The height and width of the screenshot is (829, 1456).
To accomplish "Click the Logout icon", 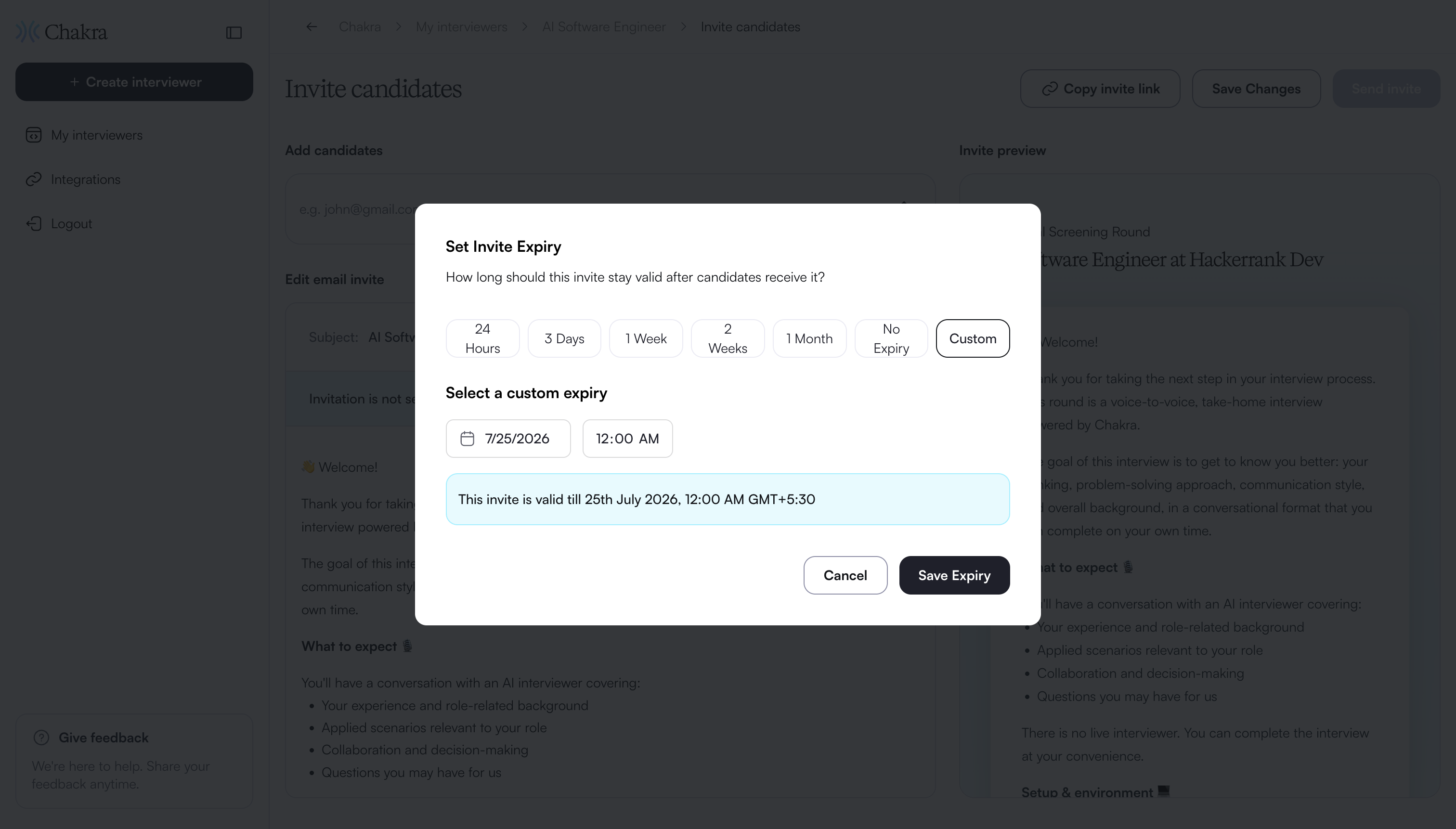I will (x=34, y=223).
